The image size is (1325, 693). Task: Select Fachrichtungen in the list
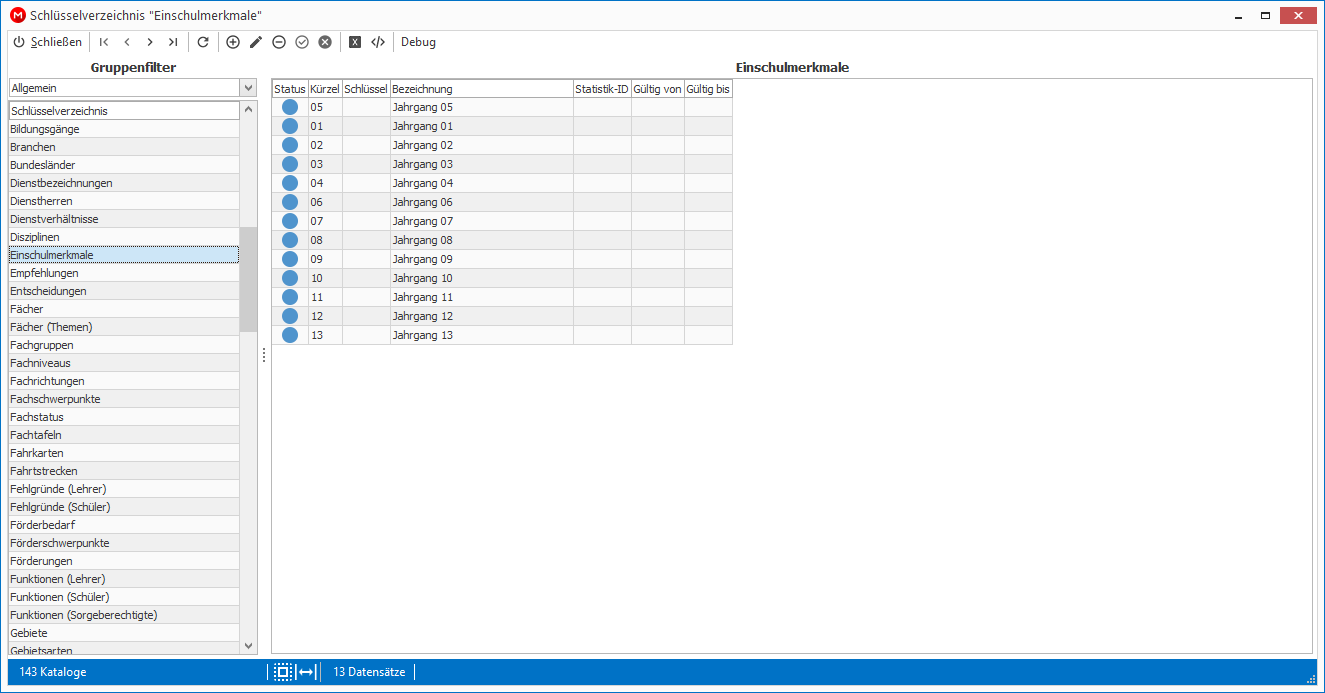point(124,381)
